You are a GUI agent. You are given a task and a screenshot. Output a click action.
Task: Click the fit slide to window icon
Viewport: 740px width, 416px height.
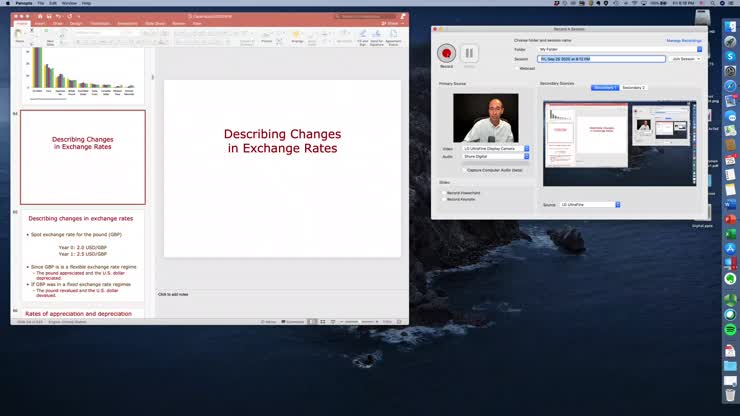399,322
